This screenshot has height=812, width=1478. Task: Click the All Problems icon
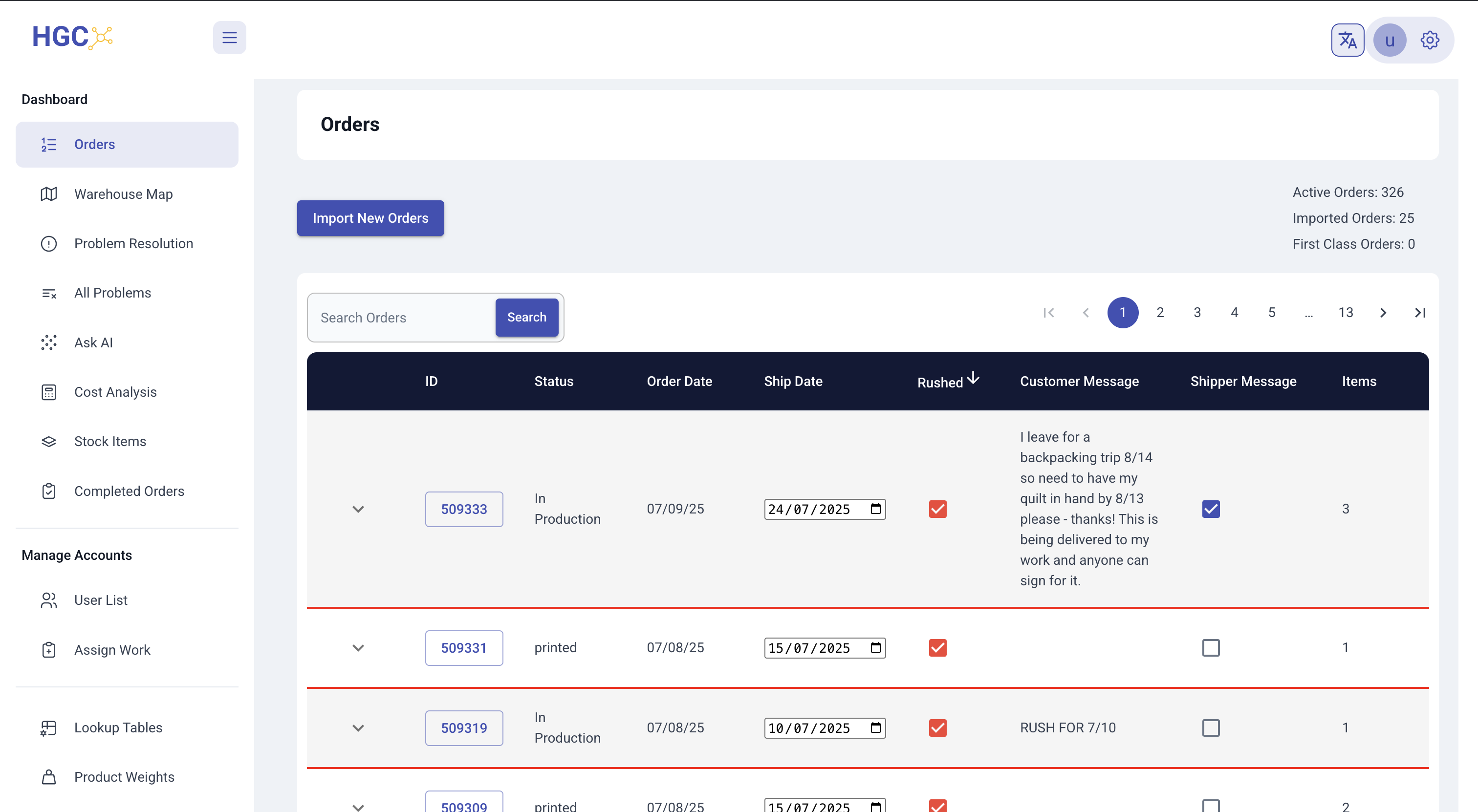coord(49,293)
